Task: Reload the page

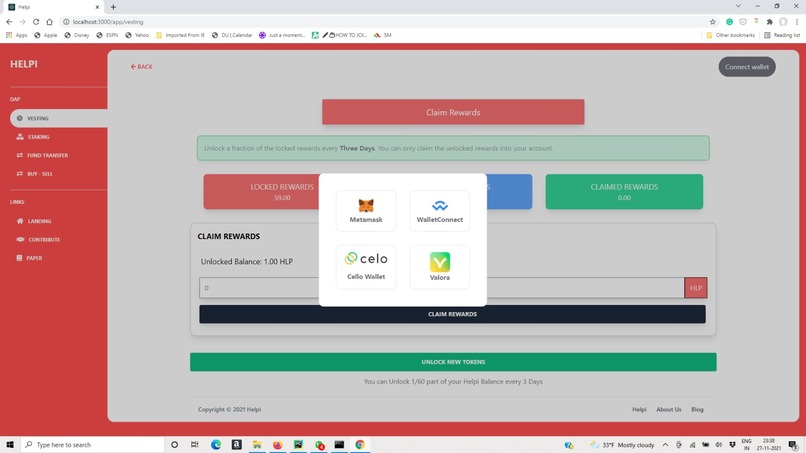Action: tap(36, 22)
